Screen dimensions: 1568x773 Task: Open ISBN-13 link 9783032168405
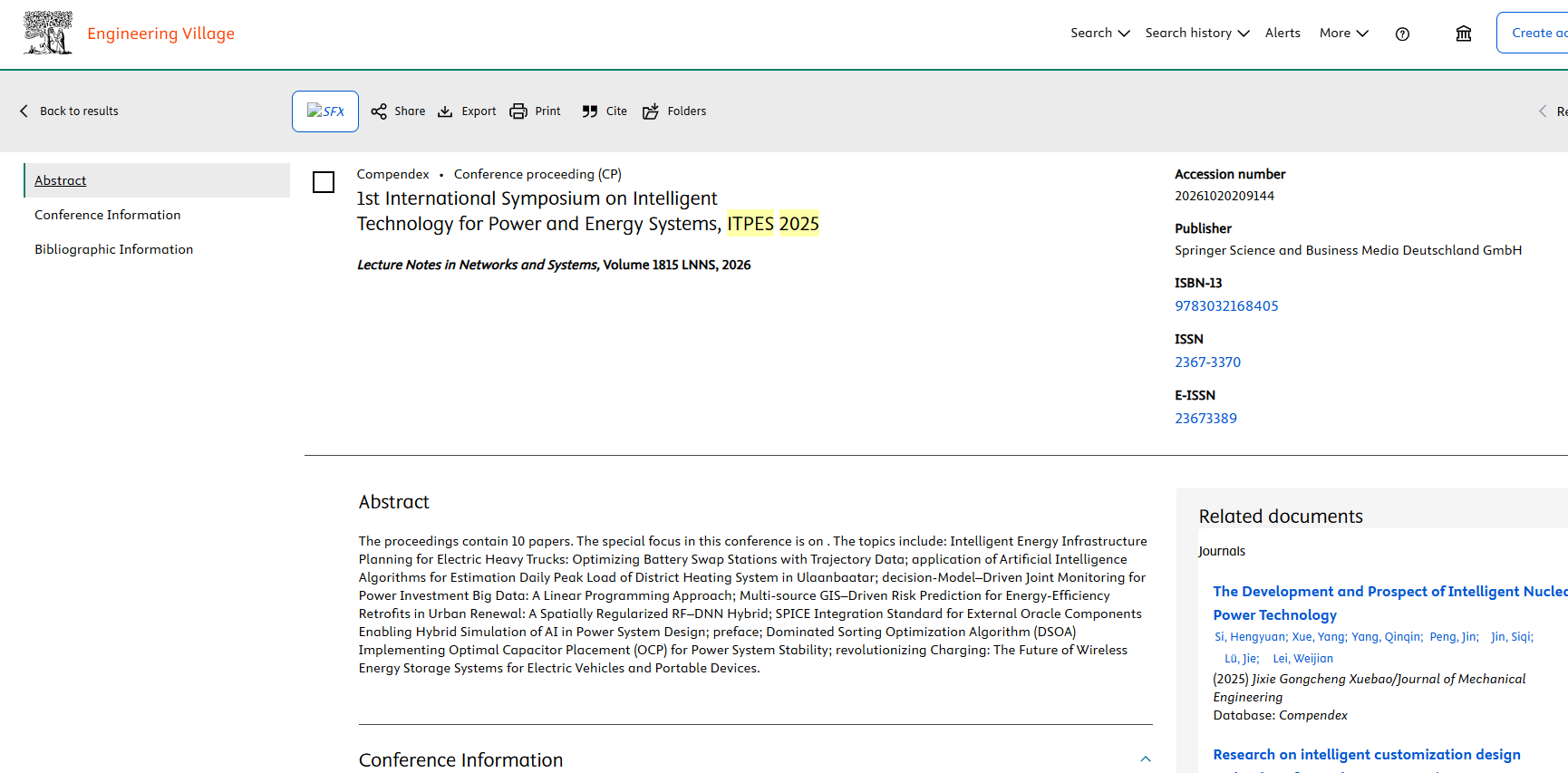coord(1226,306)
